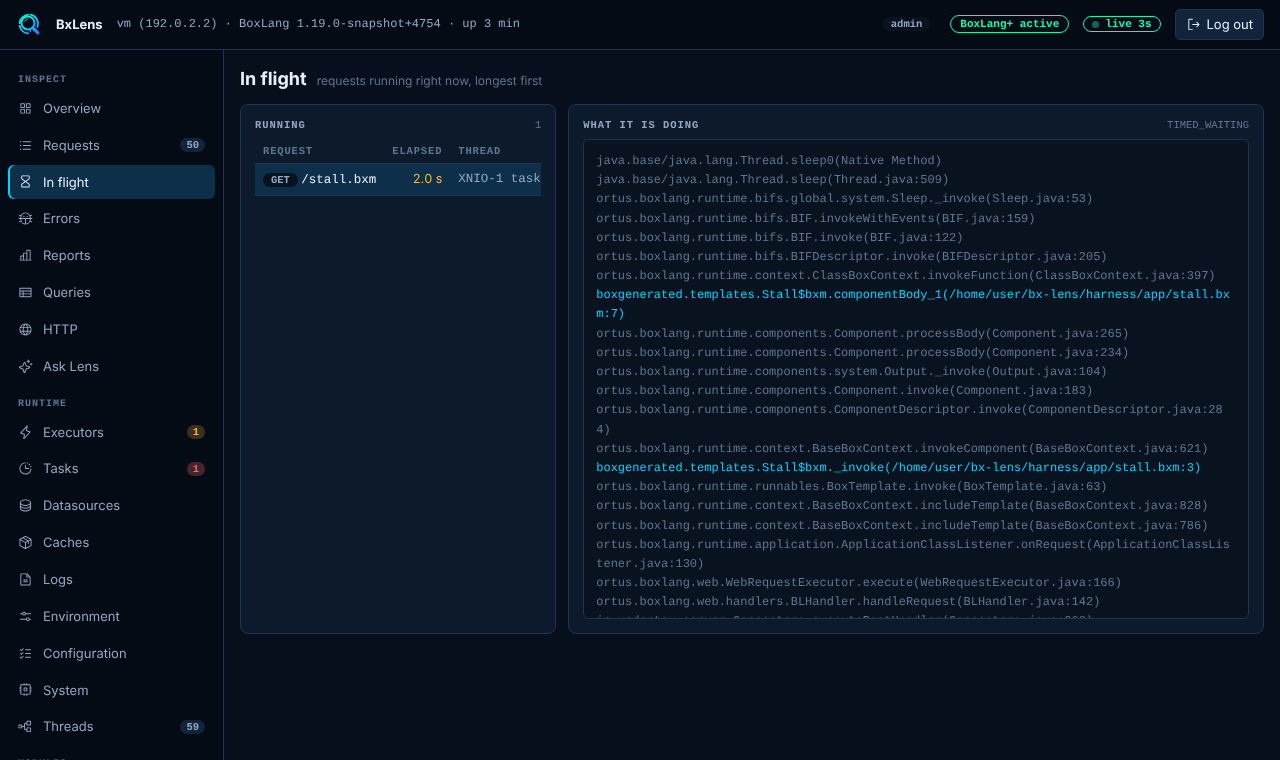Viewport: 1280px width, 760px height.
Task: Open the Environment page
Action: (x=111, y=616)
